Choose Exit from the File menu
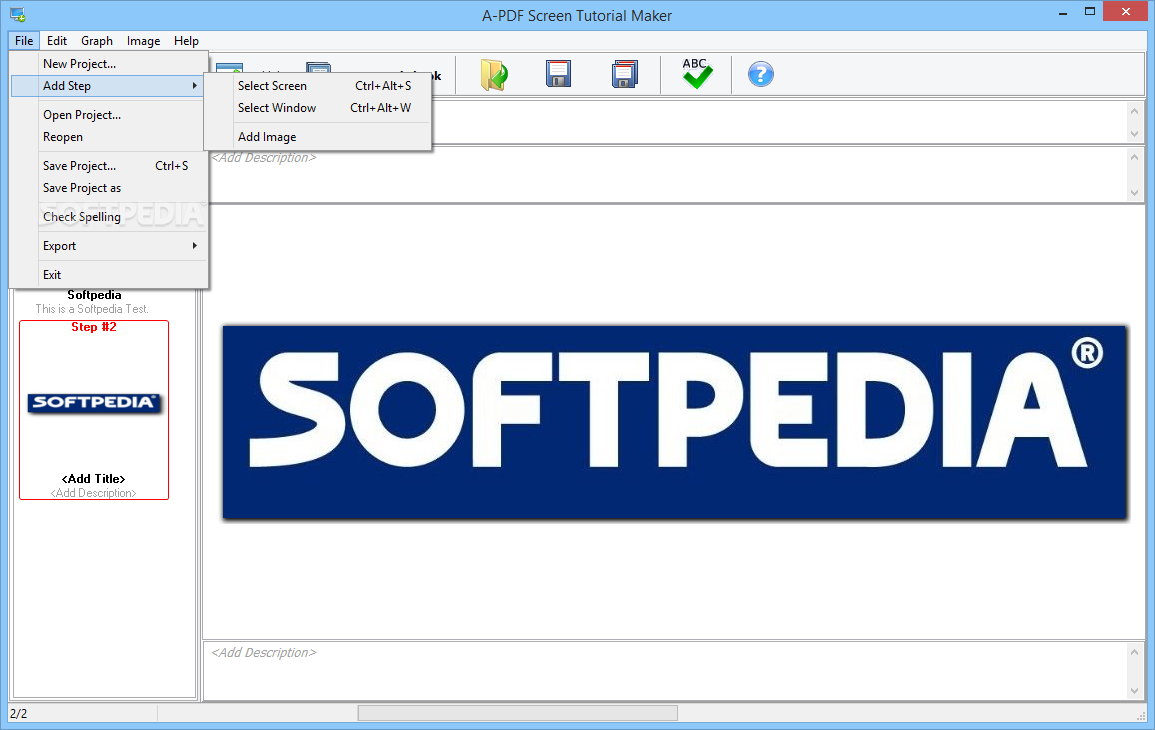Viewport: 1155px width, 730px height. point(108,275)
